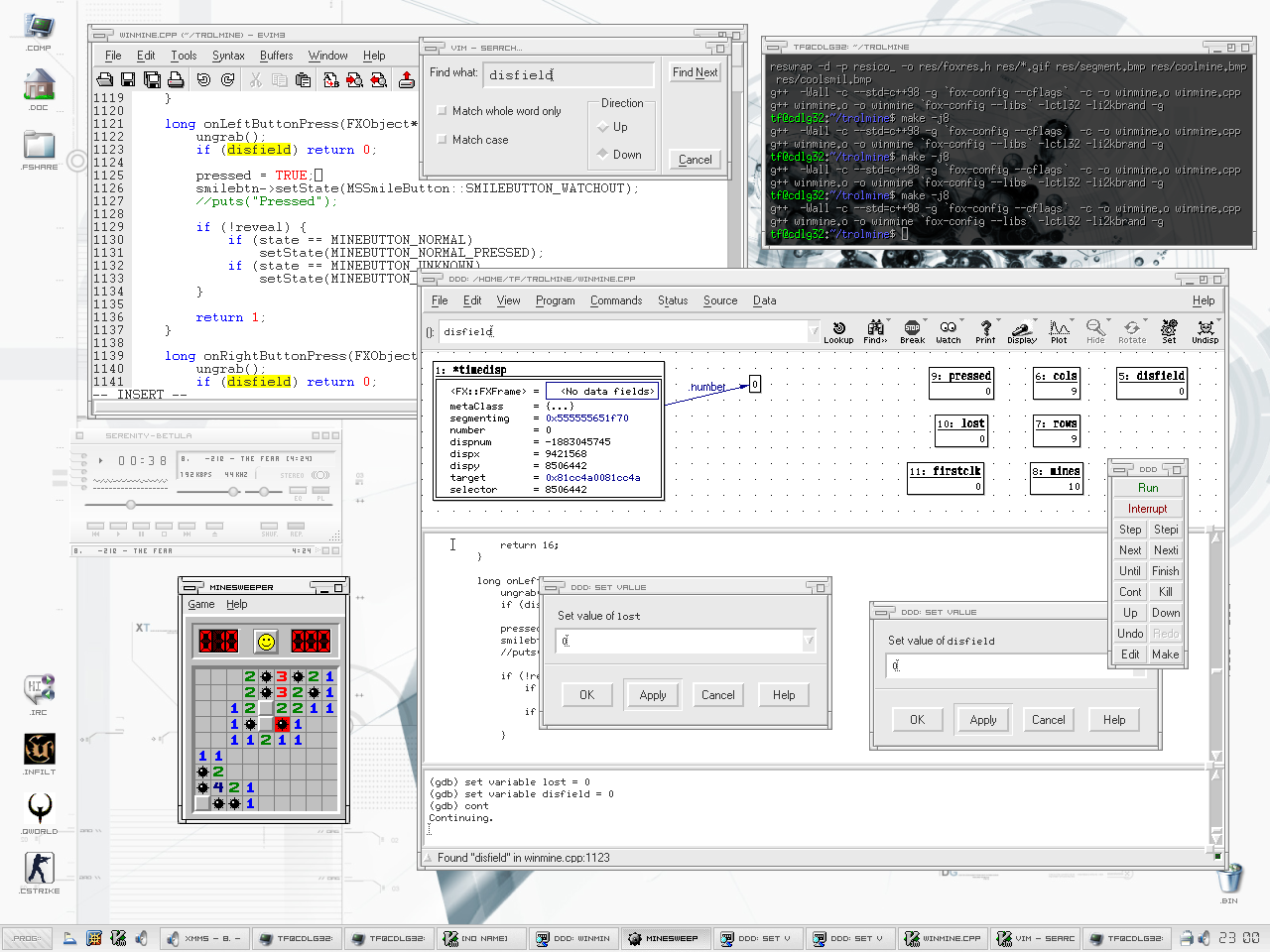
Task: Click the Break stop-sign icon in DDD
Action: point(912,328)
